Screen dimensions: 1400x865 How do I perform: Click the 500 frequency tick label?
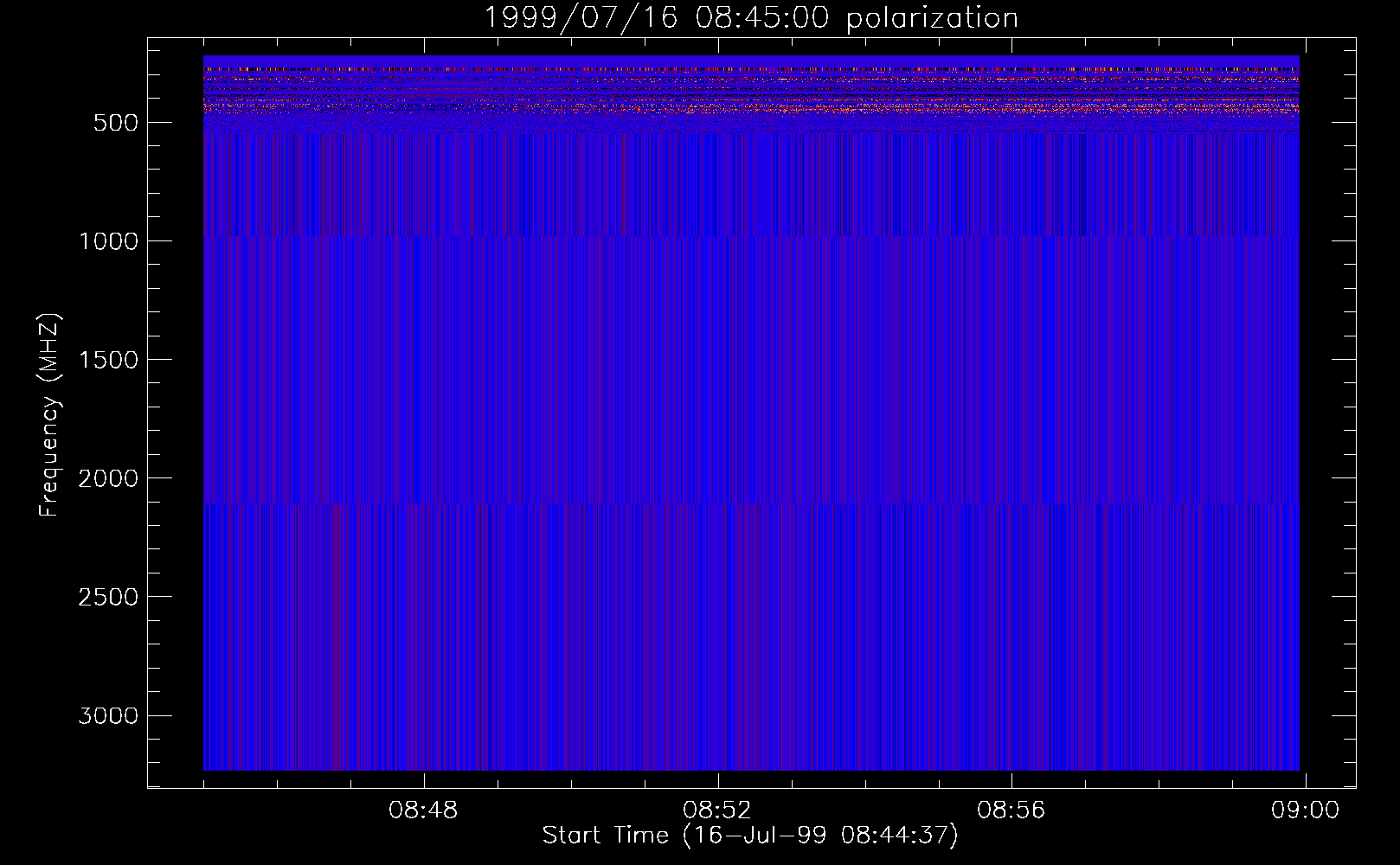[x=116, y=123]
